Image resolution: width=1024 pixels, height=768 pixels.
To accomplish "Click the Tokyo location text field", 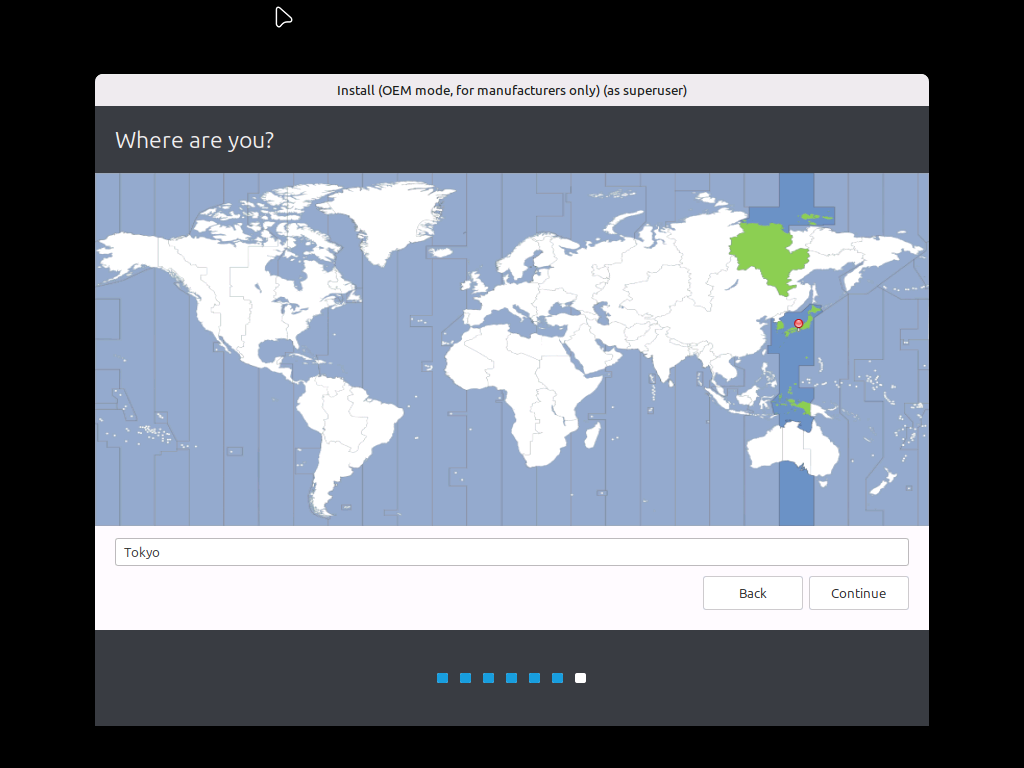I will (511, 552).
